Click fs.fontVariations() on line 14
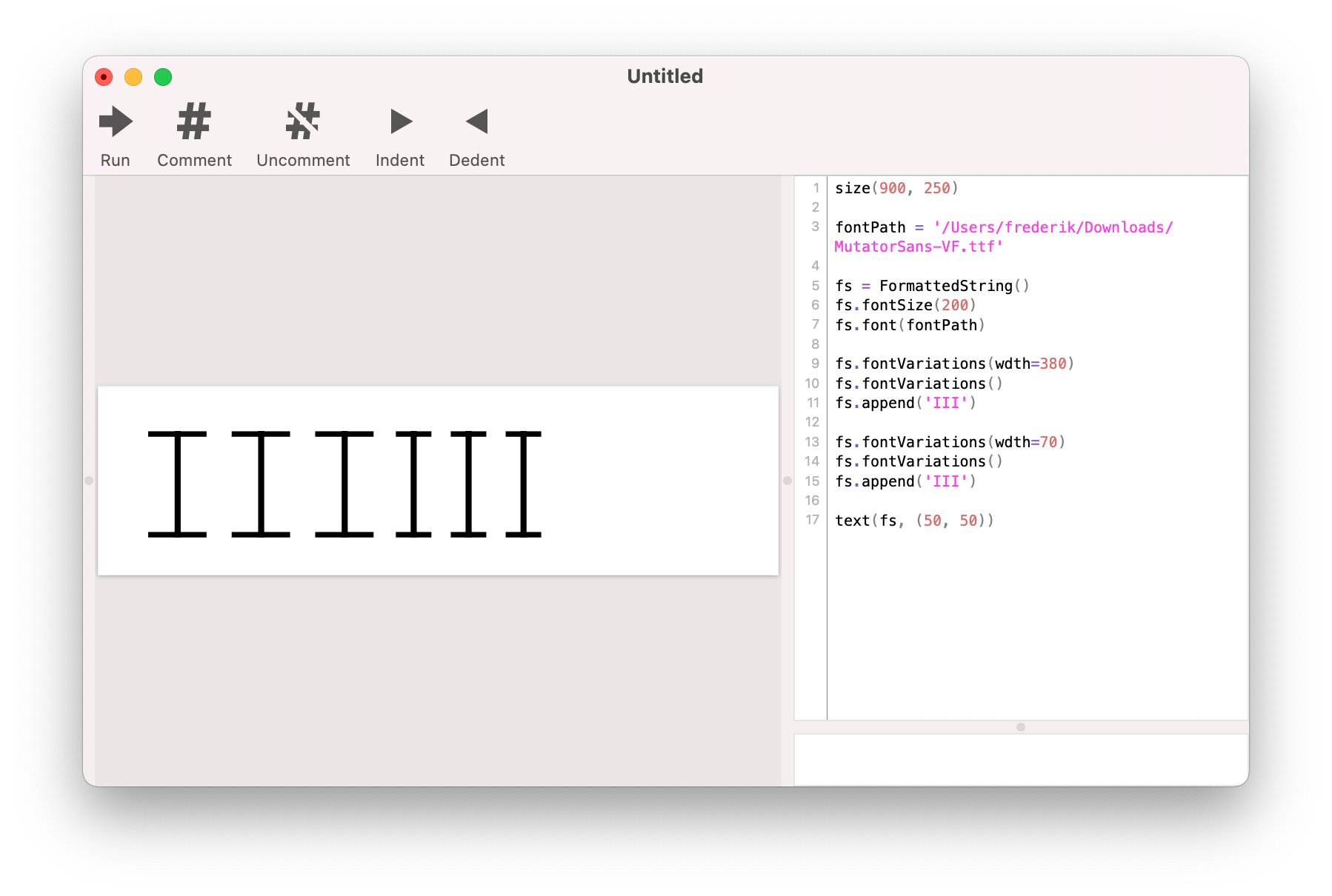The height and width of the screenshot is (896, 1332). pyautogui.click(x=919, y=461)
